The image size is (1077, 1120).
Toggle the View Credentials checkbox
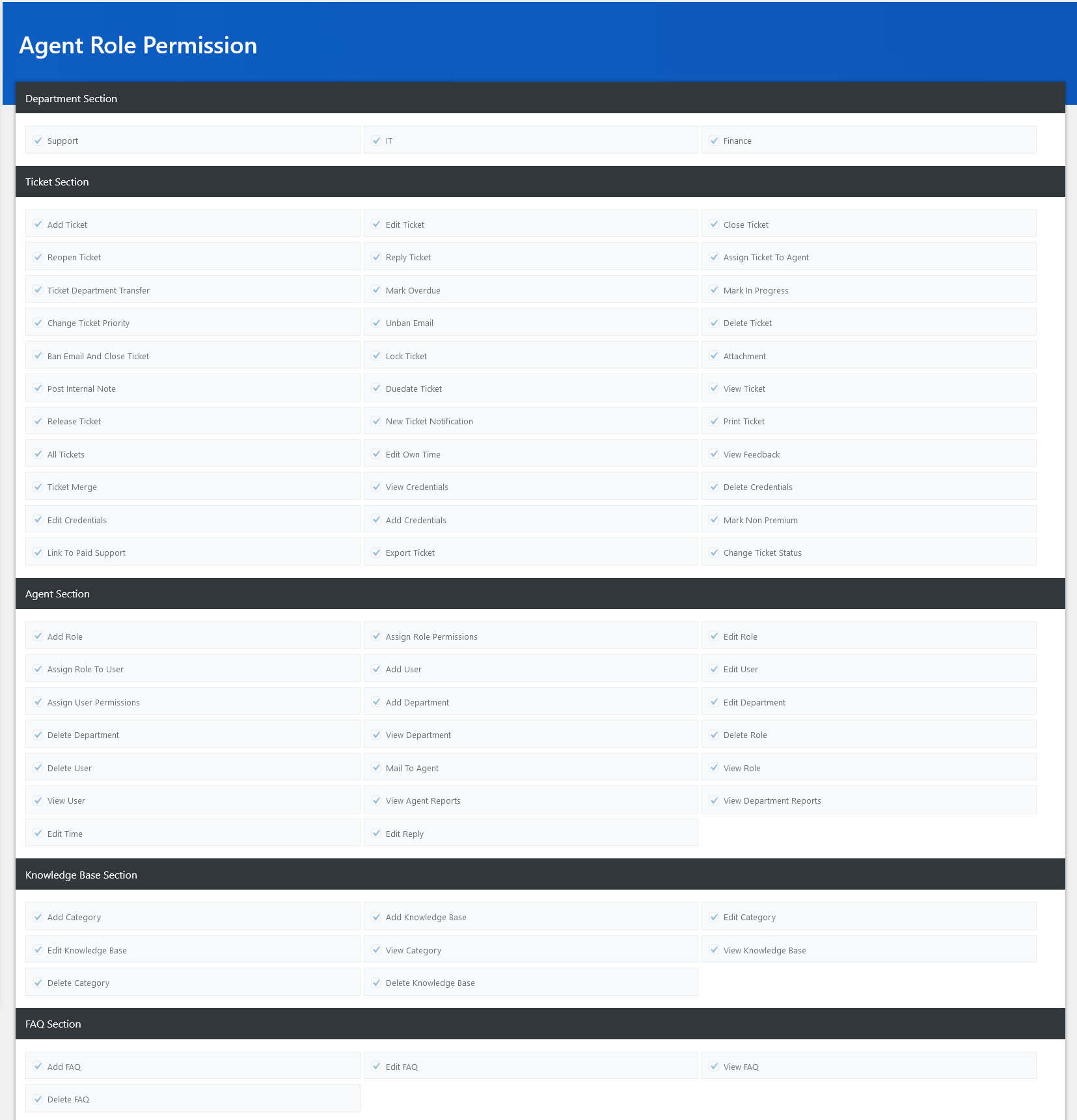click(x=376, y=487)
